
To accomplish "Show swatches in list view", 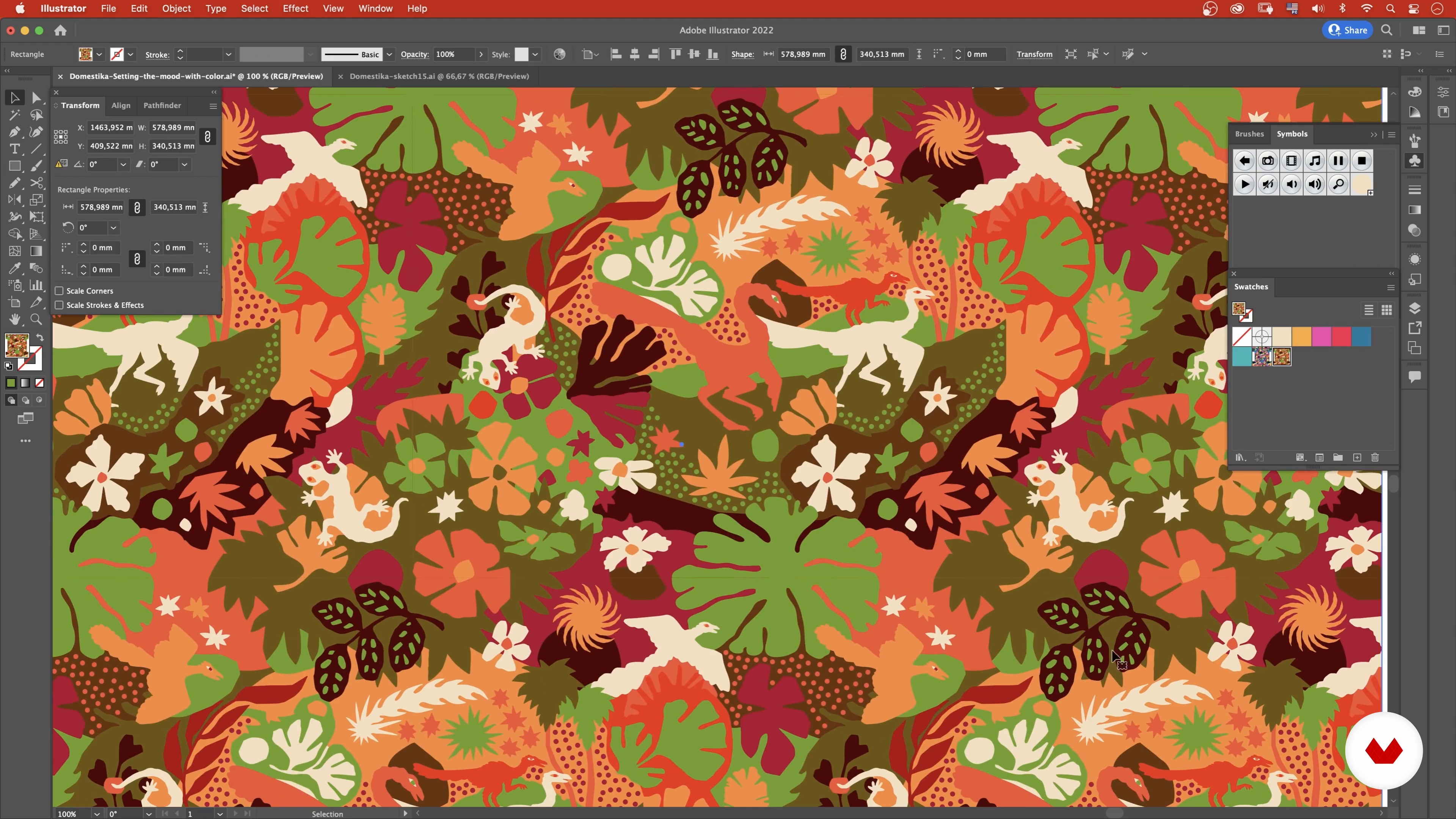I will coord(1368,310).
